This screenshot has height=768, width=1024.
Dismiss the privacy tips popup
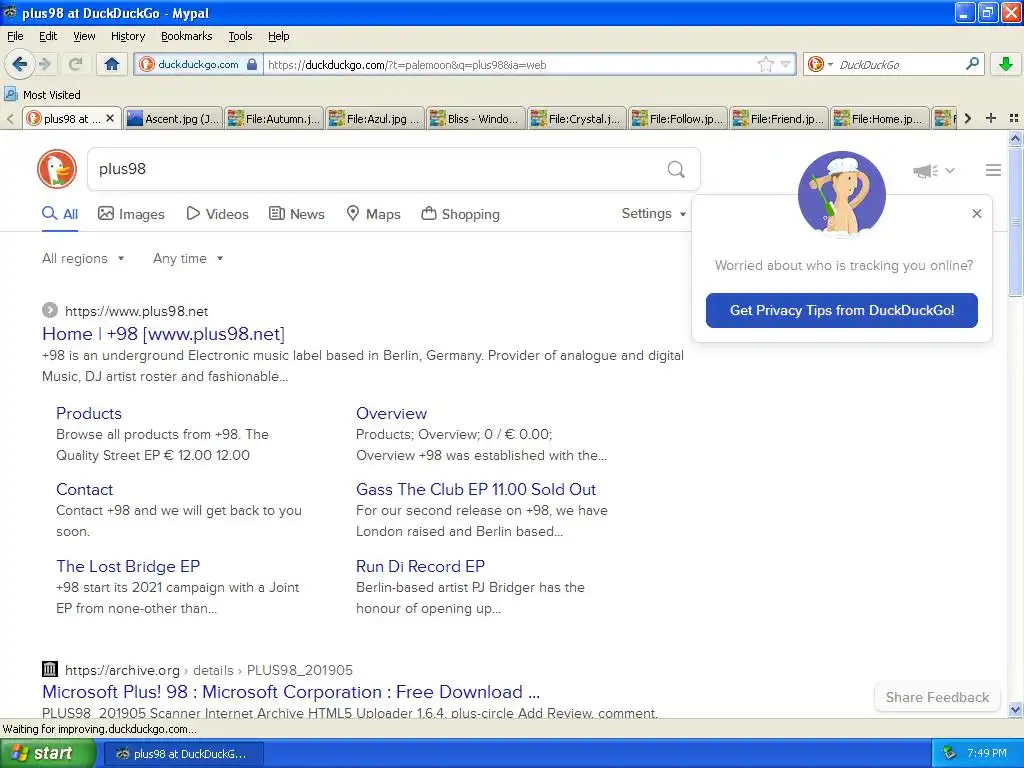pos(977,214)
